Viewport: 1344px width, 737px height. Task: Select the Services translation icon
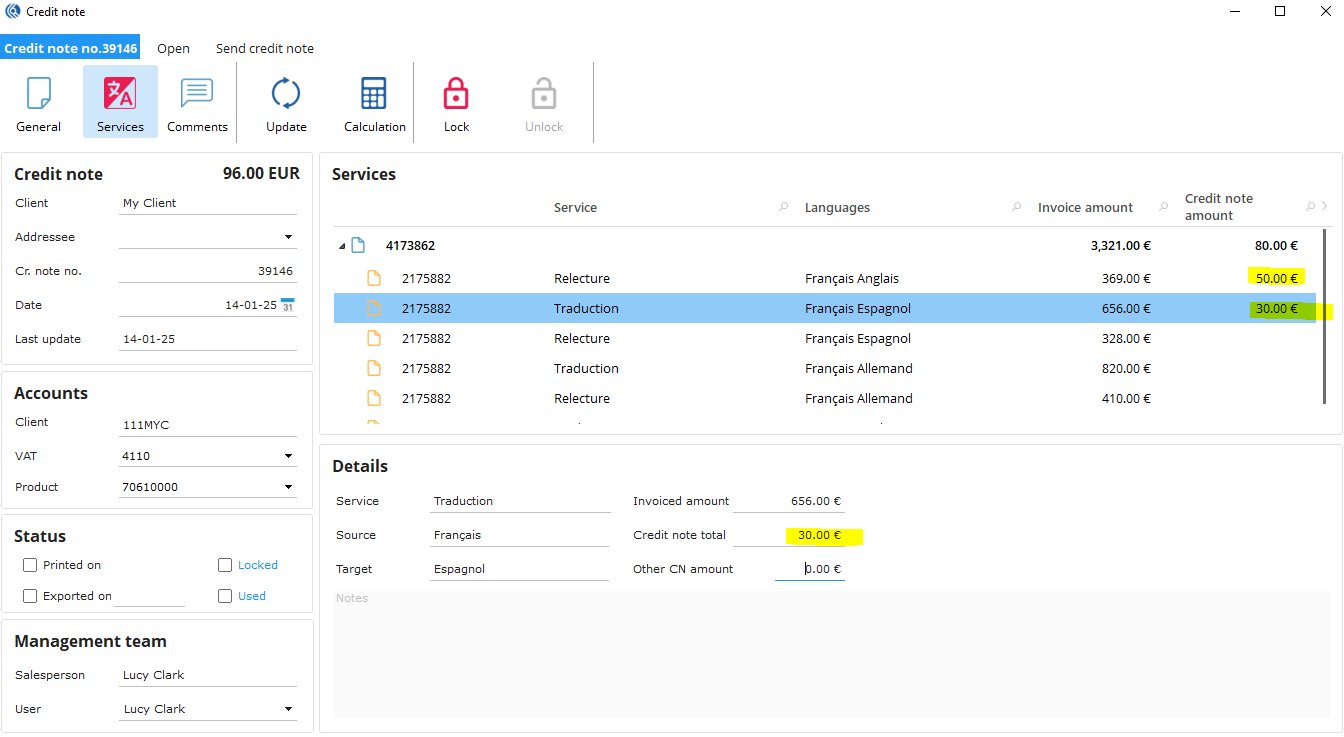[x=120, y=94]
